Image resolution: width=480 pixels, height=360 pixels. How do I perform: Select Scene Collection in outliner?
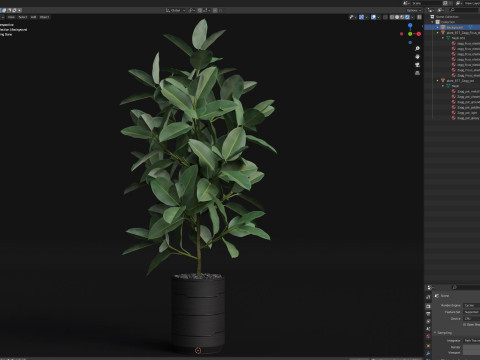pos(447,17)
